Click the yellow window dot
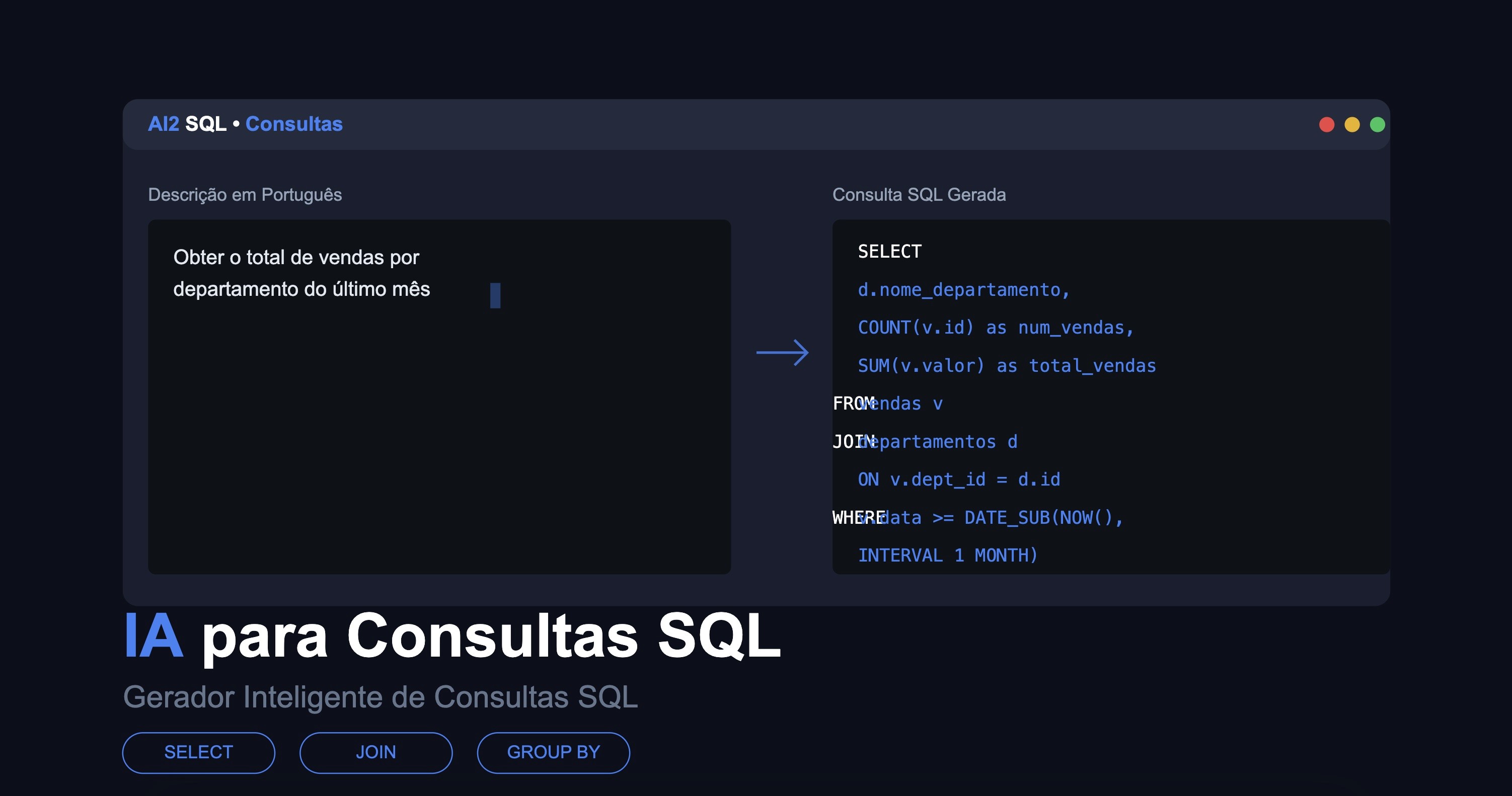Screen dimensions: 1512x796 [1352, 124]
